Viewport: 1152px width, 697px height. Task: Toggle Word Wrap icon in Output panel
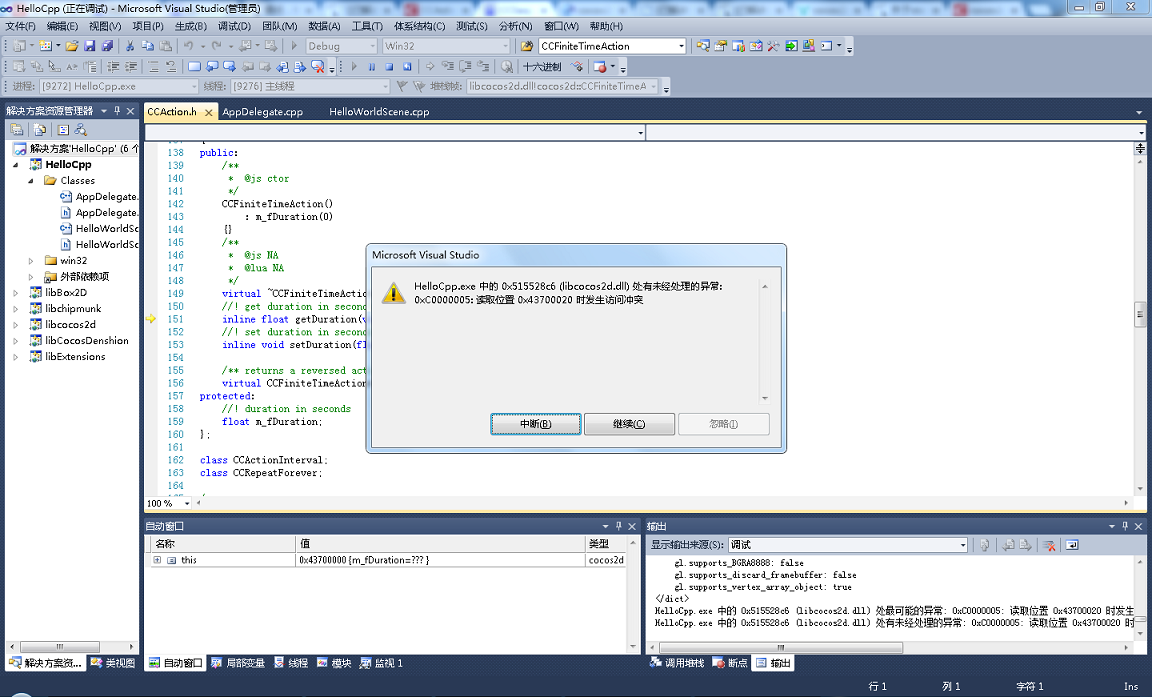pyautogui.click(x=1072, y=545)
